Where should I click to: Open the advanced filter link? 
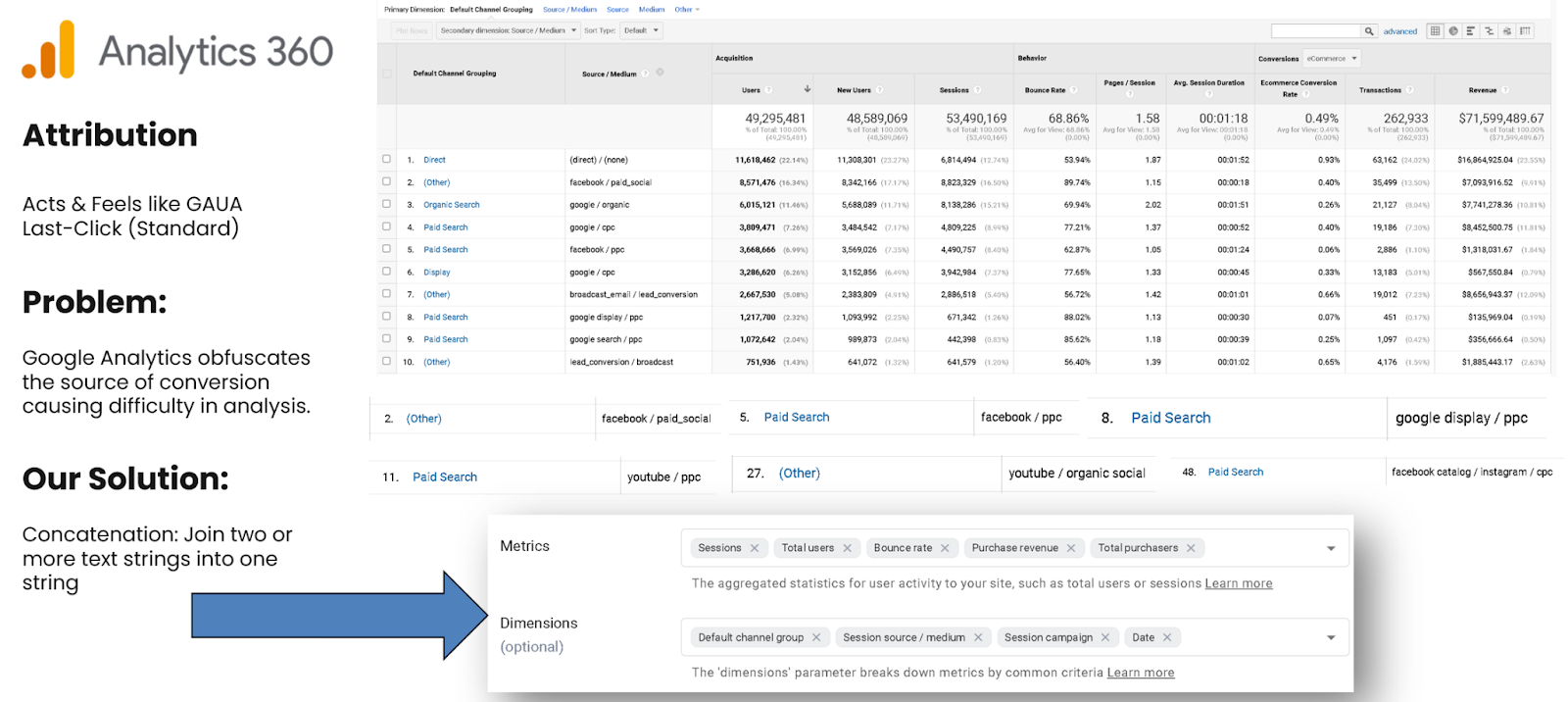[1399, 31]
